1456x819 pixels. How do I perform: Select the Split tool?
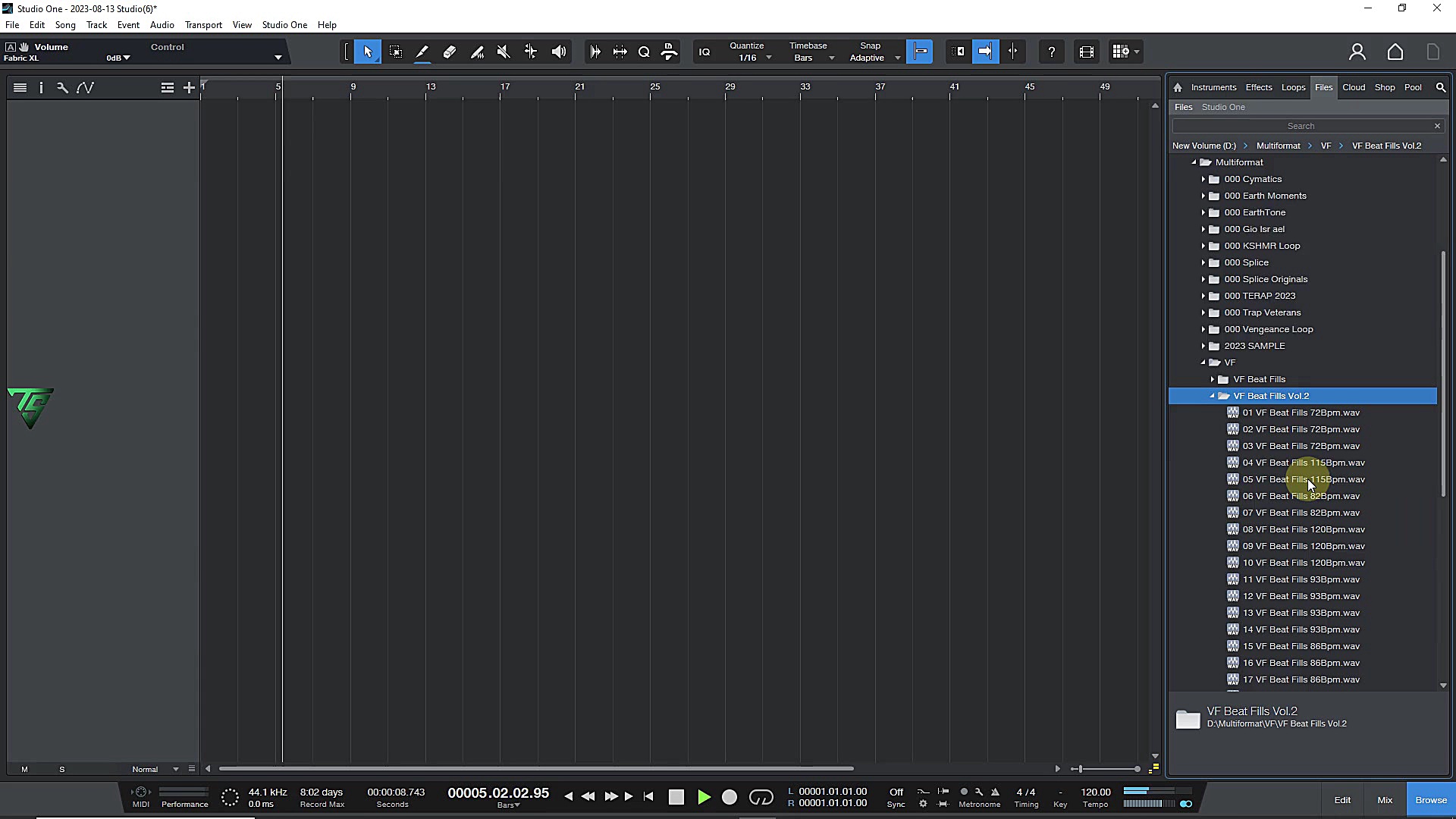pyautogui.click(x=422, y=52)
